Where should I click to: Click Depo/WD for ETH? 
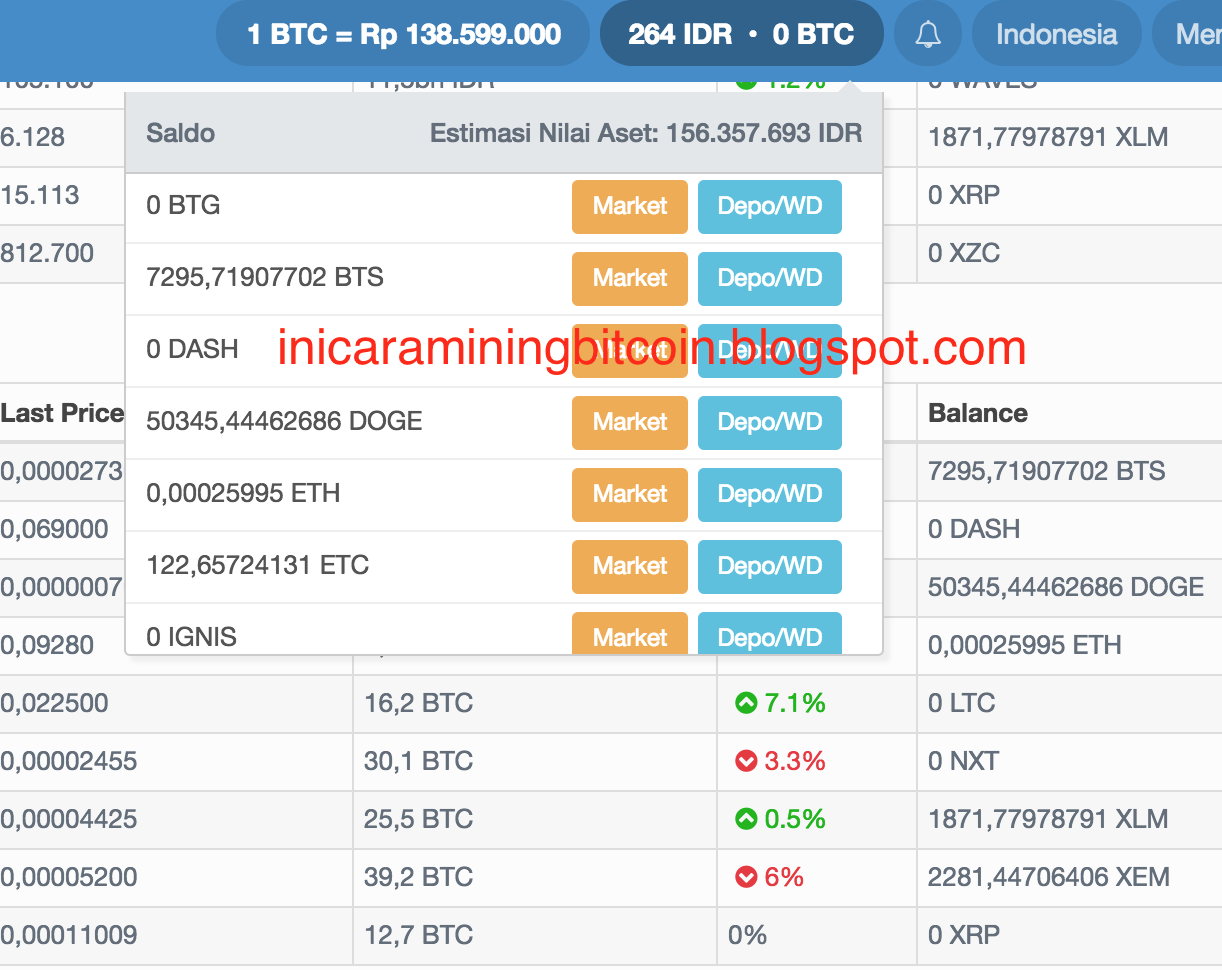point(769,494)
